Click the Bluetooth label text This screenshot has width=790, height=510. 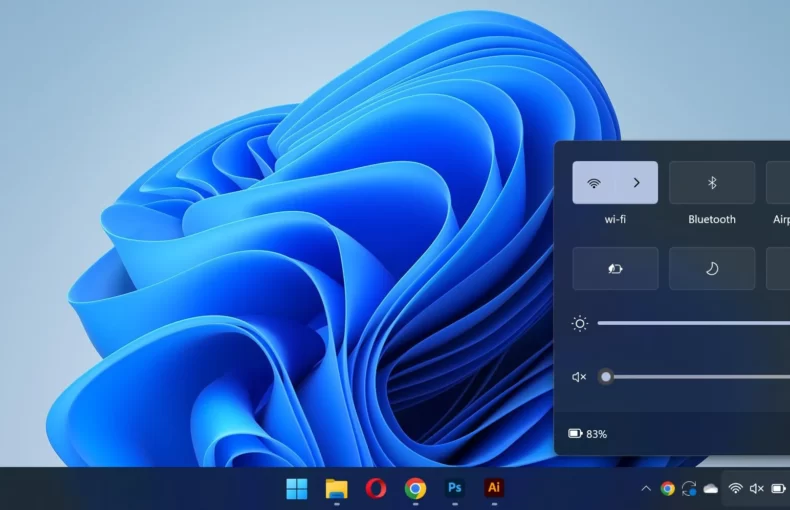(712, 219)
